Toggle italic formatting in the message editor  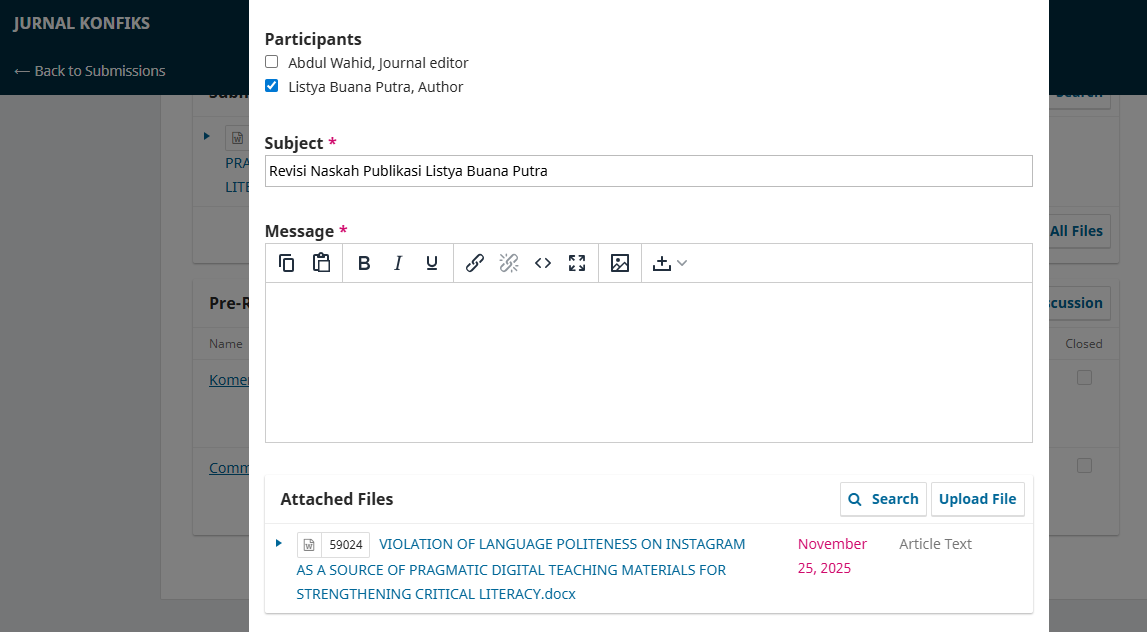click(x=398, y=263)
